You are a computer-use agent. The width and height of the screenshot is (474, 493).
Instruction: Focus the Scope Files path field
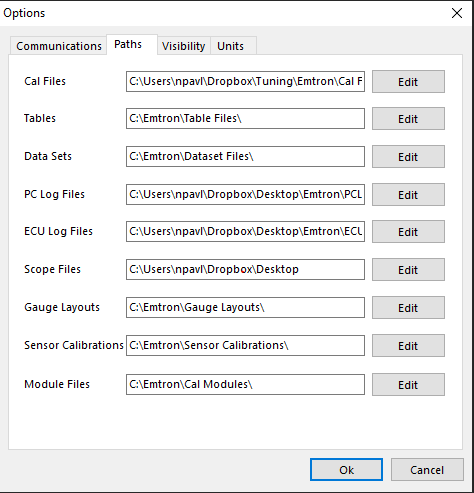coord(245,269)
